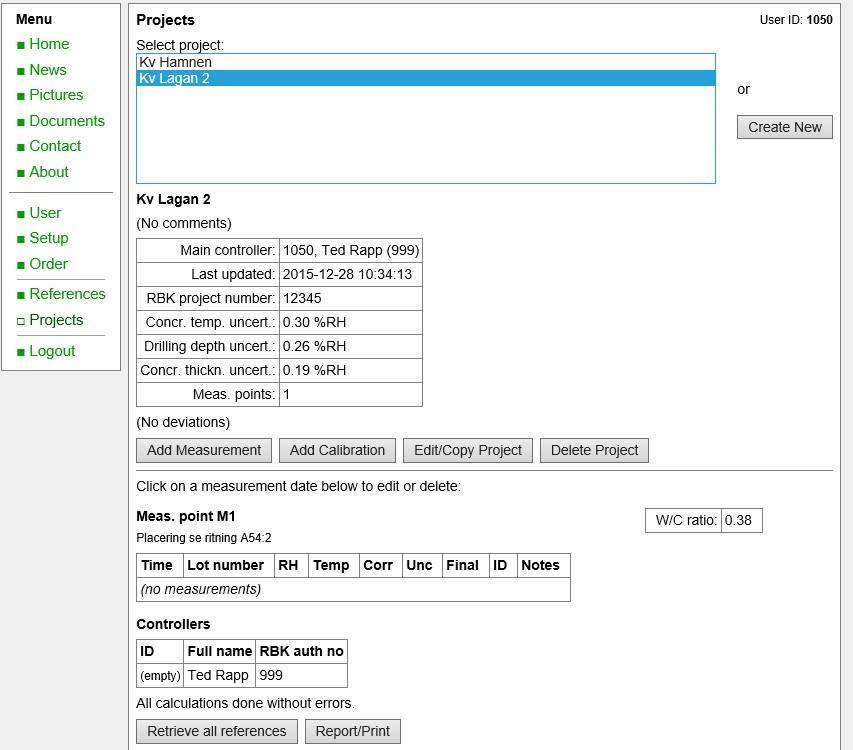Screen dimensions: 853x750
Task: Open Edit/Copy Project
Action: pyautogui.click(x=468, y=450)
